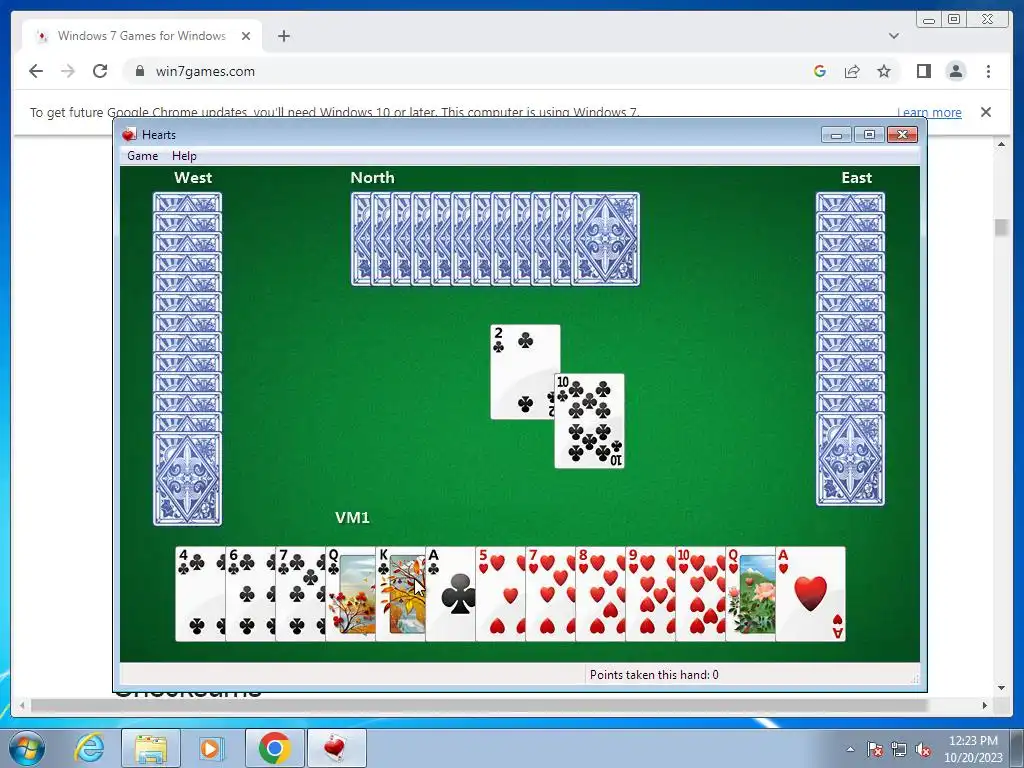Select the Windows 7 Games browser tab

(x=142, y=36)
